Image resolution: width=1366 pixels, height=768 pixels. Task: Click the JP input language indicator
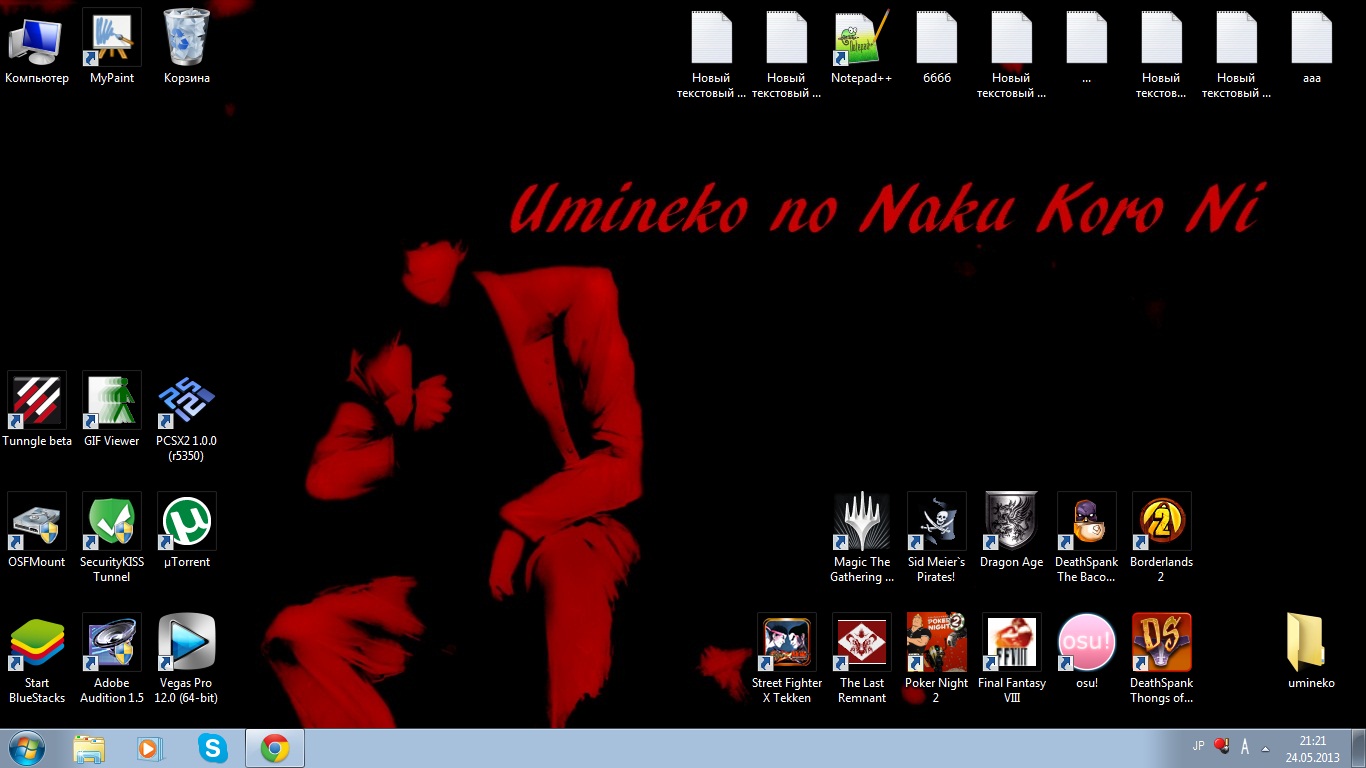1199,746
